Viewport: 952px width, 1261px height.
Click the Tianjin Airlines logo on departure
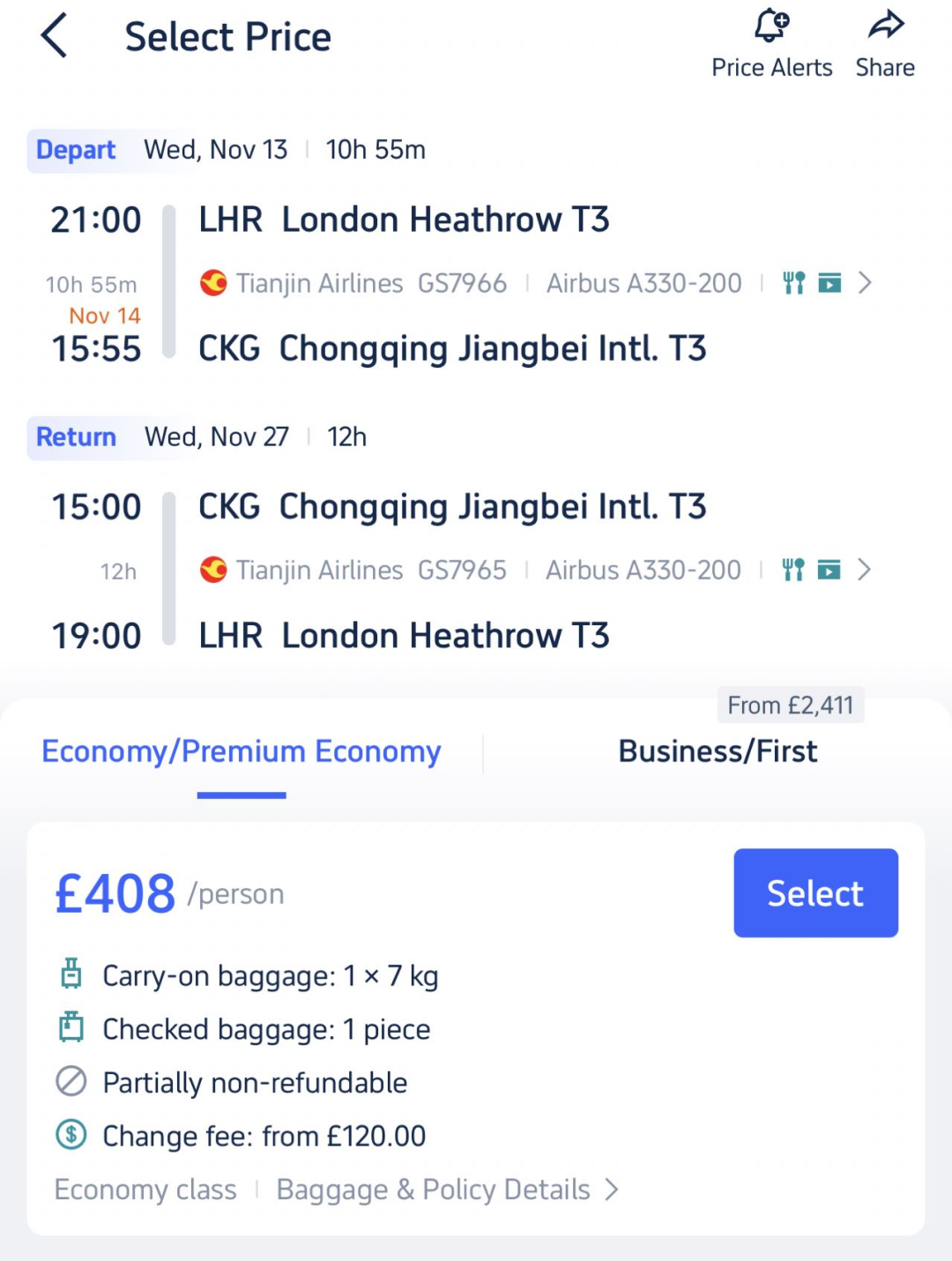[x=213, y=283]
